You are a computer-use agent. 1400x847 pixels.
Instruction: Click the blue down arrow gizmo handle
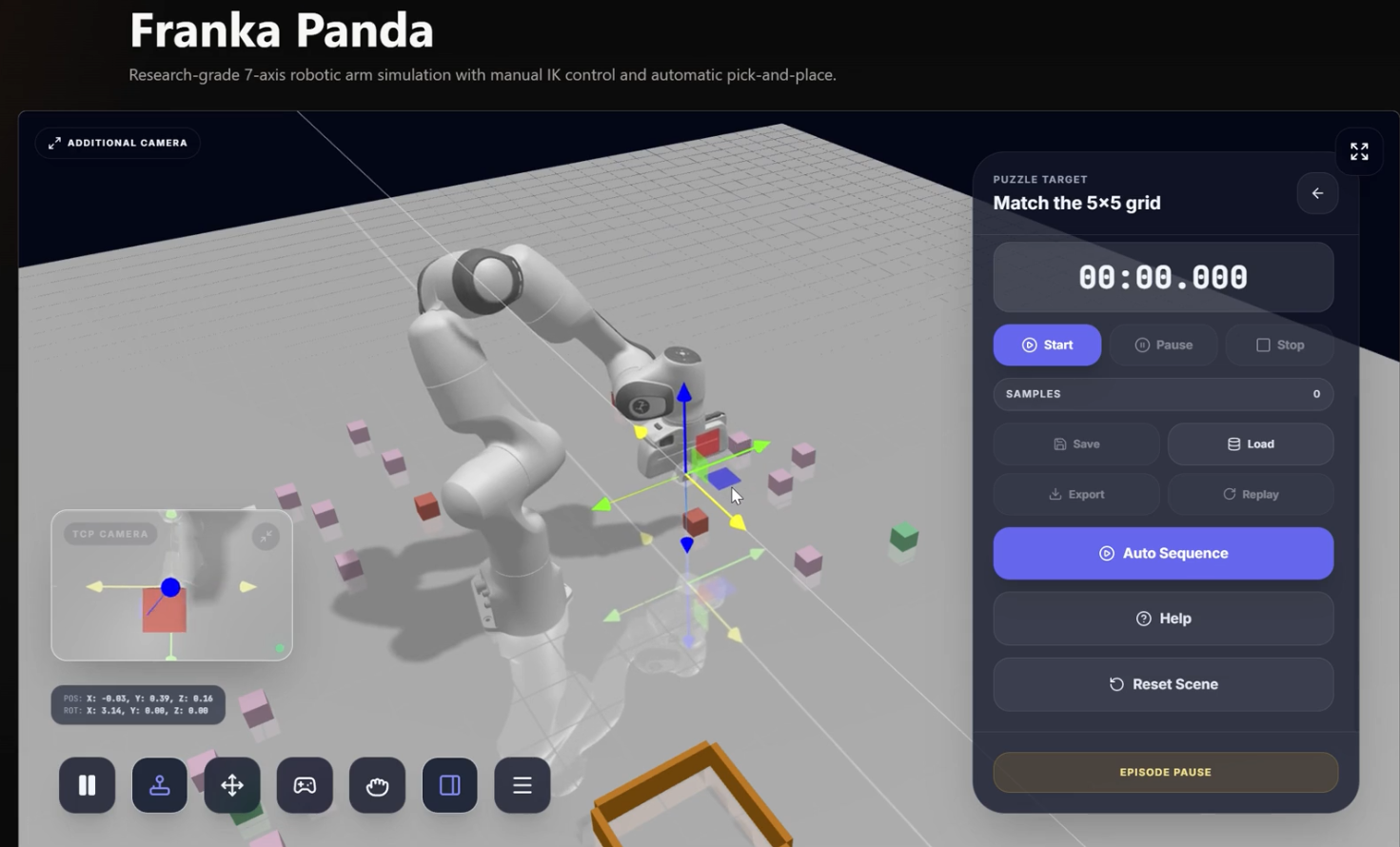(x=686, y=544)
